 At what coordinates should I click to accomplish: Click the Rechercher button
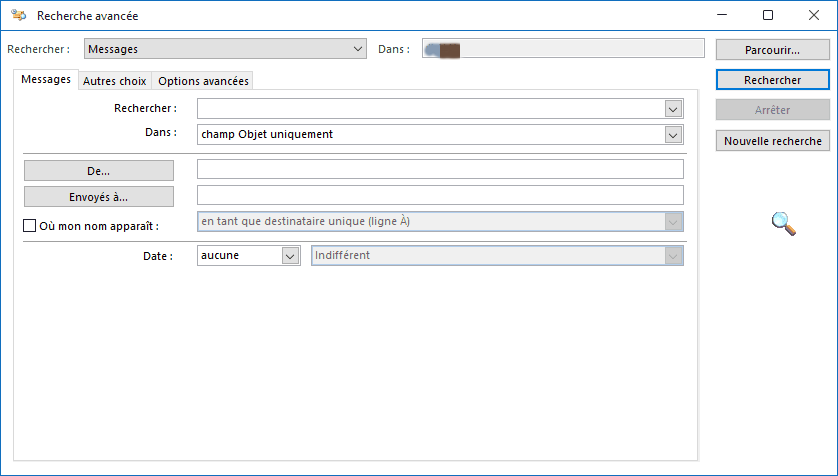(773, 79)
